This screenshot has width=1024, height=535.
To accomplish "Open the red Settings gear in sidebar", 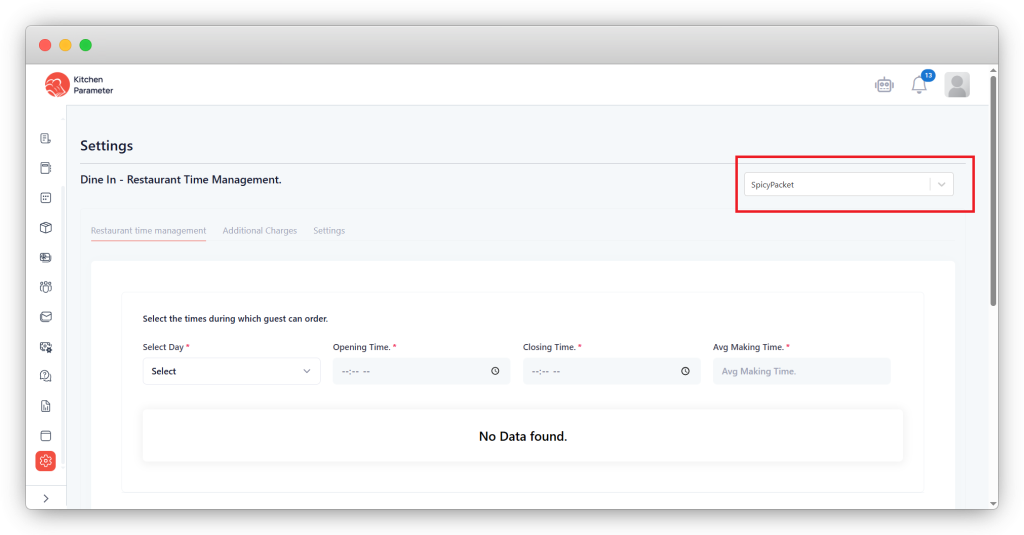I will click(45, 461).
